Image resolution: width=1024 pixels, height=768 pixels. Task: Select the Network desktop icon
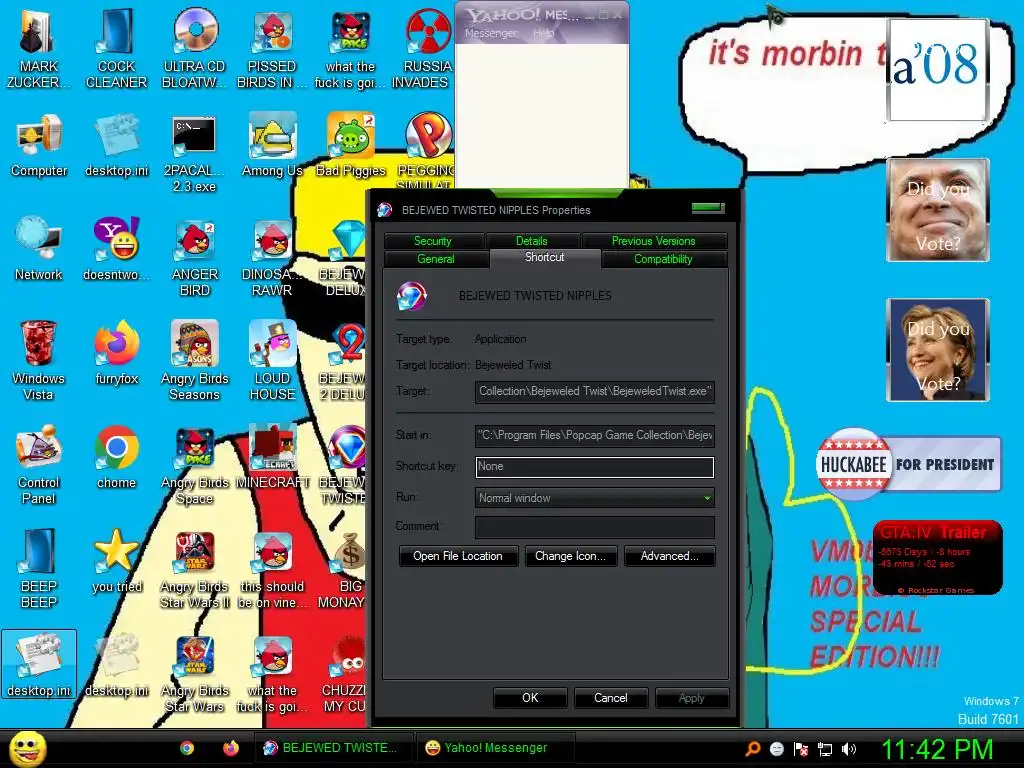[x=39, y=249]
